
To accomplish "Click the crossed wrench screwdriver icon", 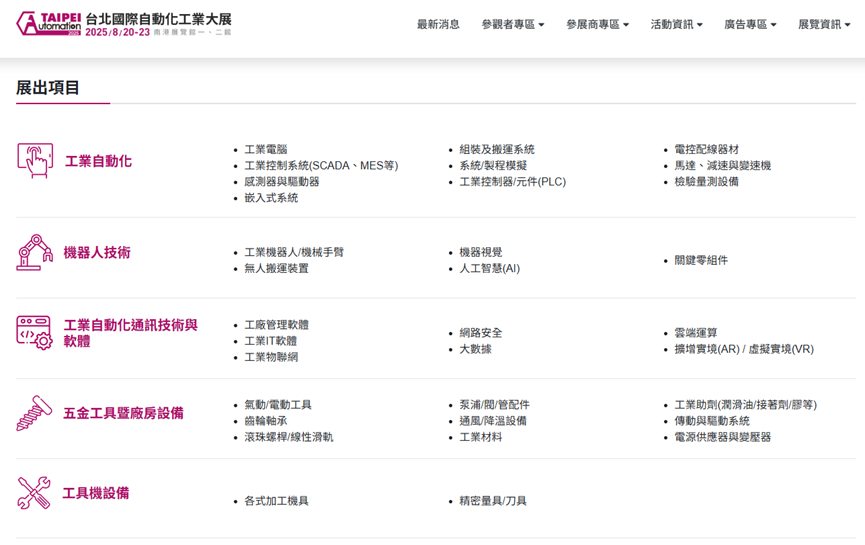I will point(34,493).
